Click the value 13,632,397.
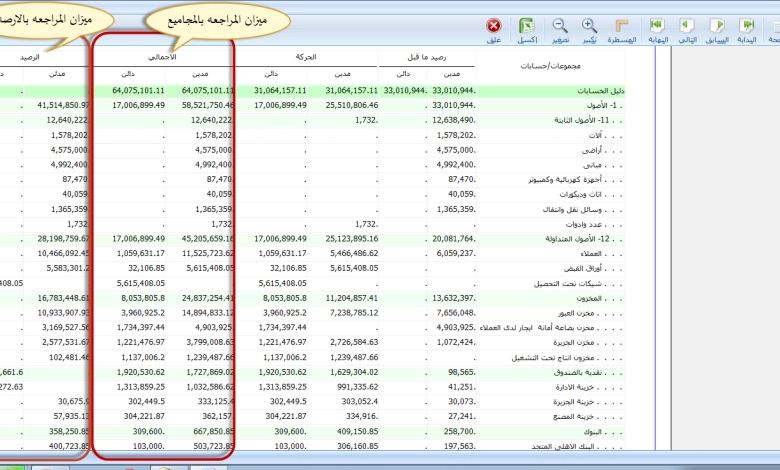The width and height of the screenshot is (780, 470). click(454, 298)
